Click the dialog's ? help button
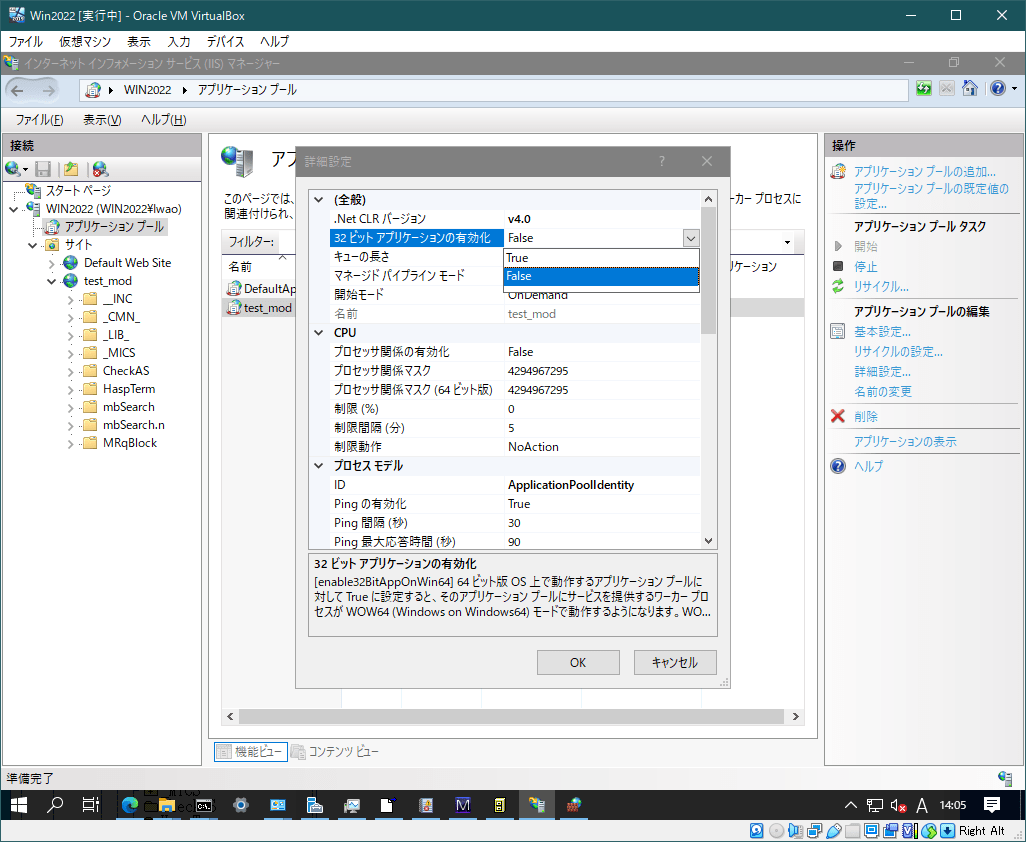 pyautogui.click(x=662, y=161)
